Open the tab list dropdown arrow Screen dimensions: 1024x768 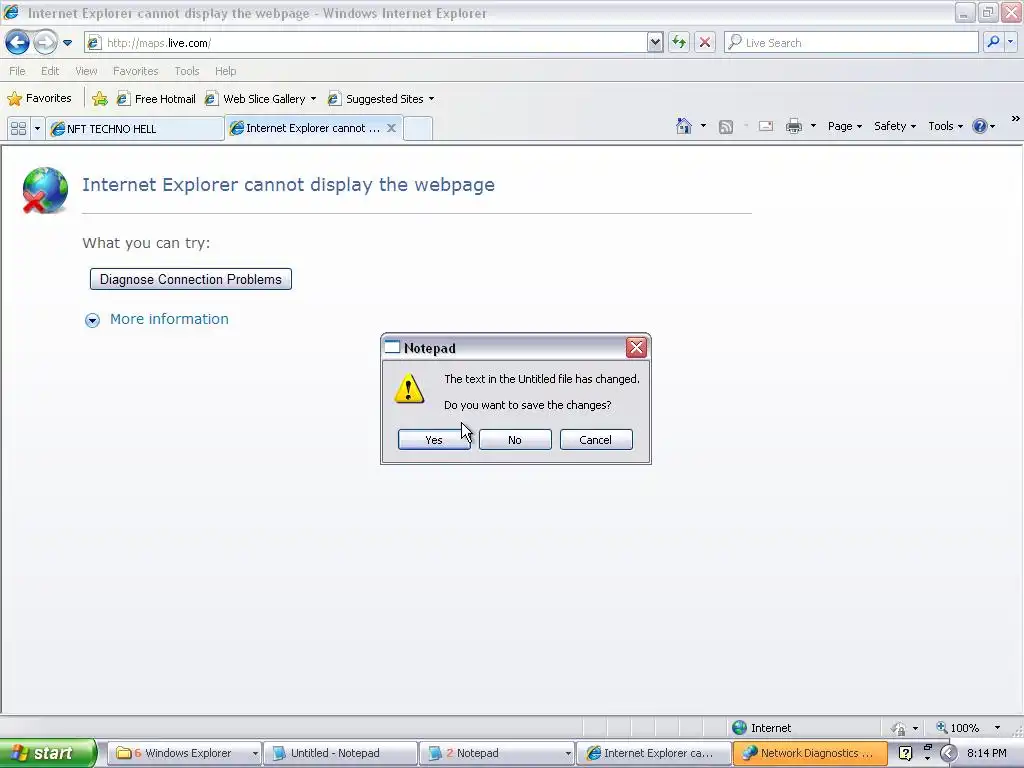pos(37,129)
